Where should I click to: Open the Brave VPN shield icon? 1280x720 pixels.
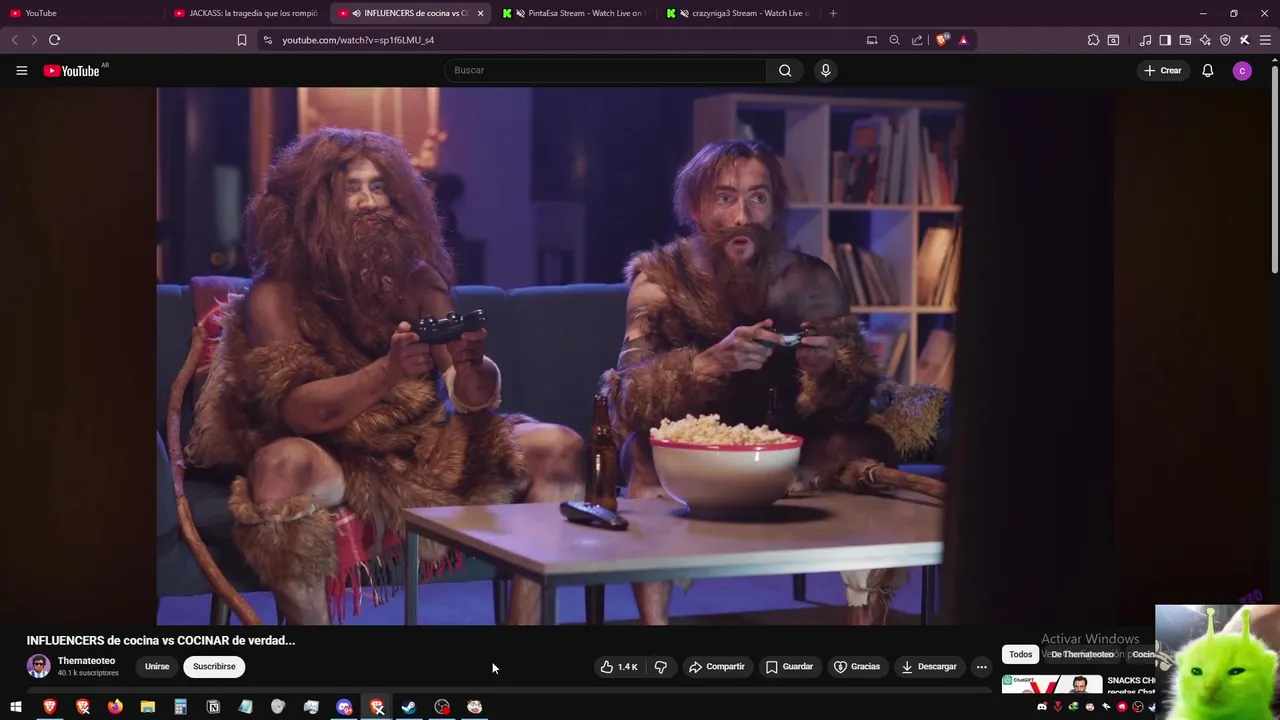coord(1225,40)
